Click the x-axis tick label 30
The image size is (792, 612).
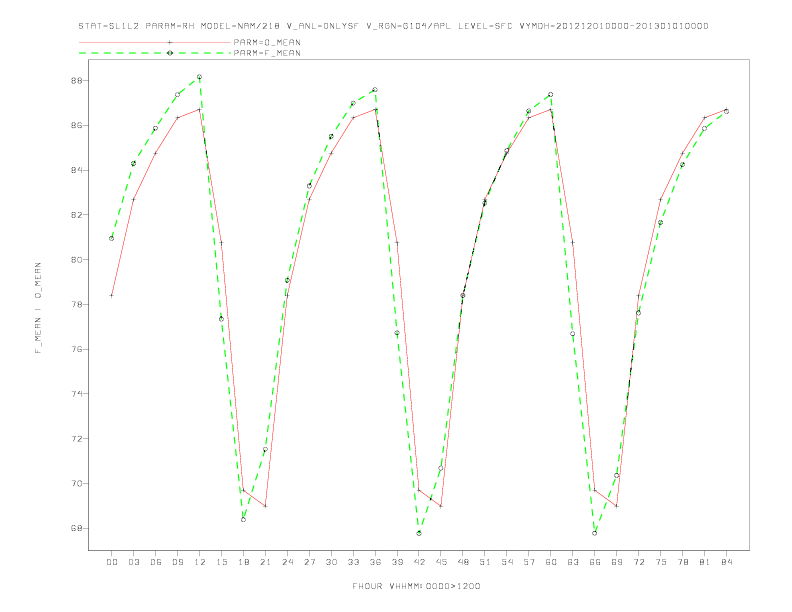tap(331, 562)
